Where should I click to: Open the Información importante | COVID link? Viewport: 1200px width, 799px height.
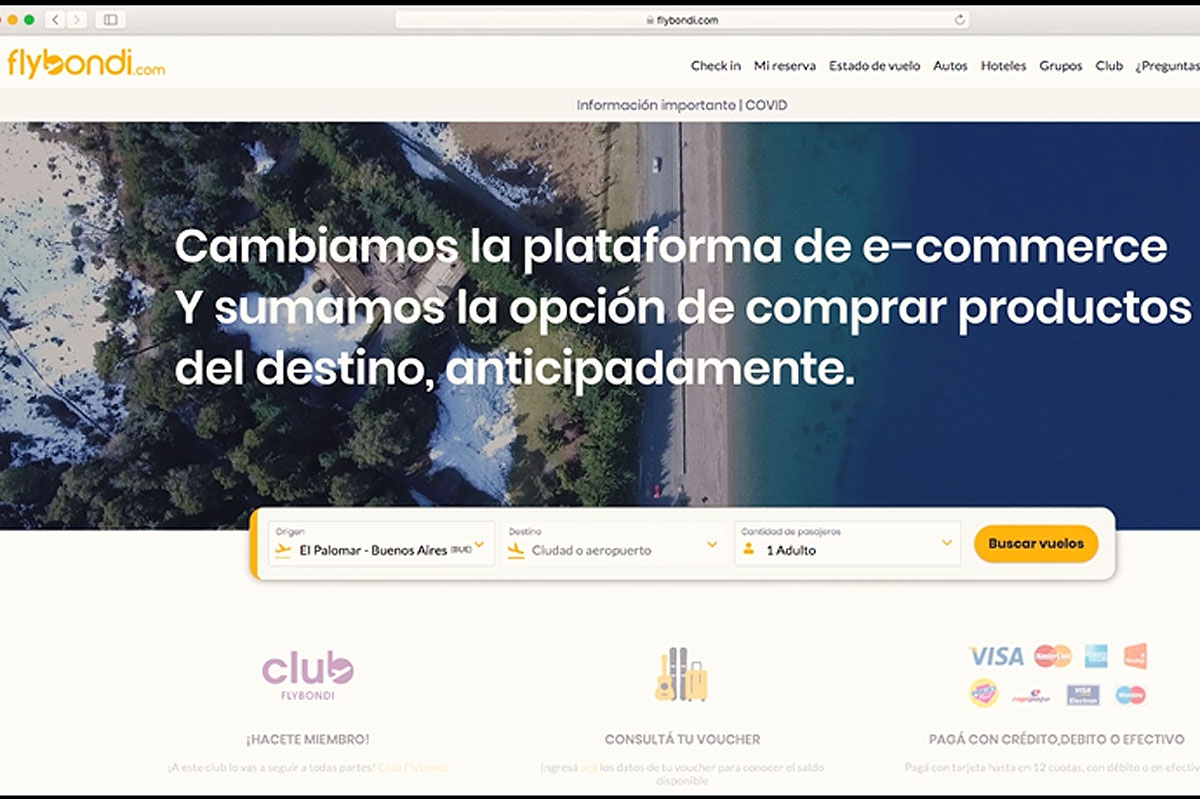pos(681,105)
